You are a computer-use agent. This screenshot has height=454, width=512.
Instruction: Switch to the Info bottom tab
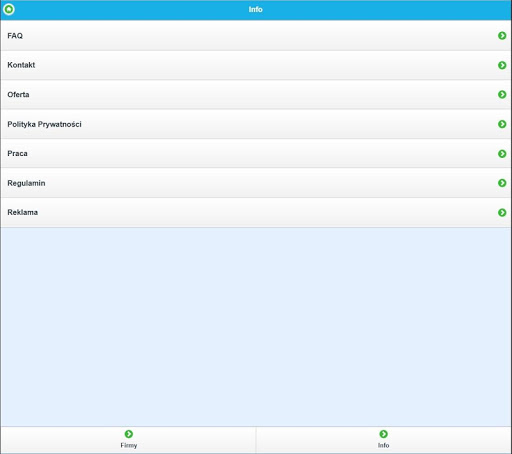click(x=384, y=440)
